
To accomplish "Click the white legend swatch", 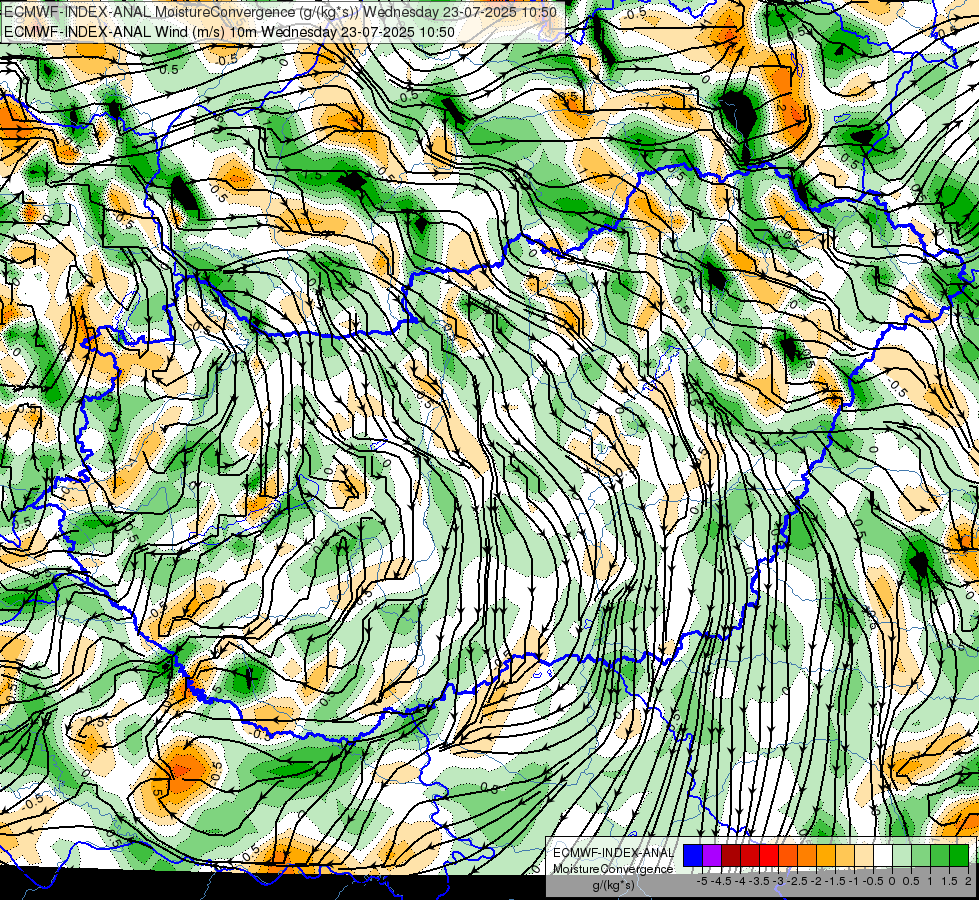I will 883,855.
